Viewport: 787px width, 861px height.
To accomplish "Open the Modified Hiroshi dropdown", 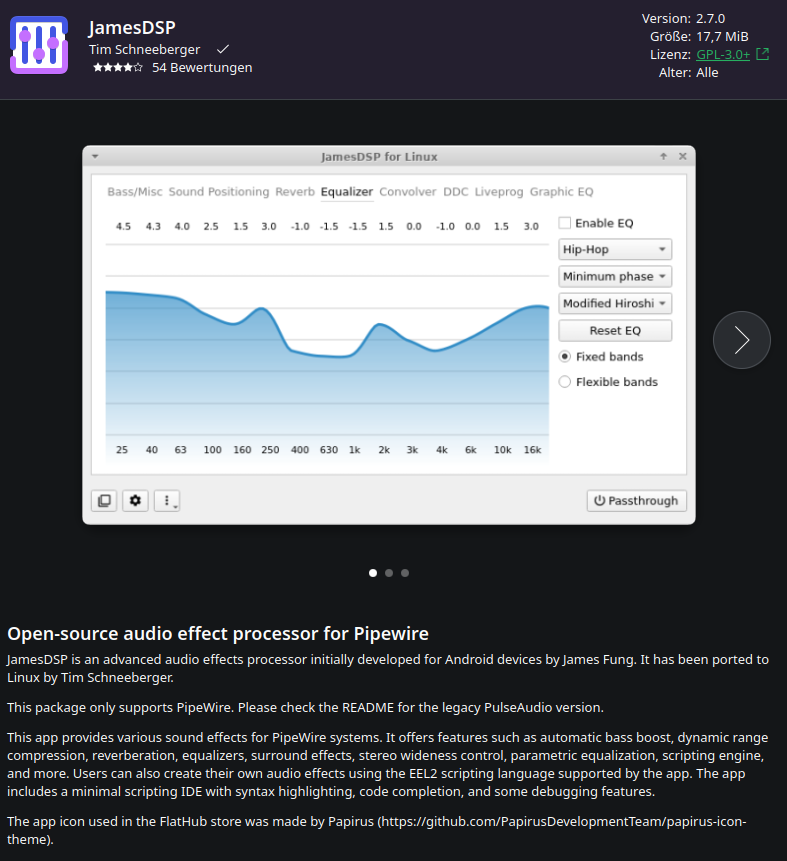I will [x=615, y=303].
